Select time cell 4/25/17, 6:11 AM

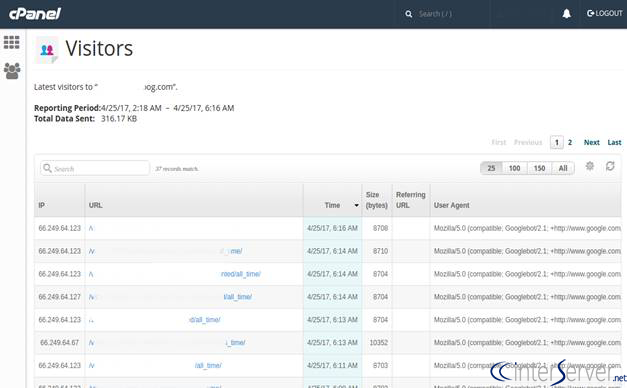pos(332,366)
